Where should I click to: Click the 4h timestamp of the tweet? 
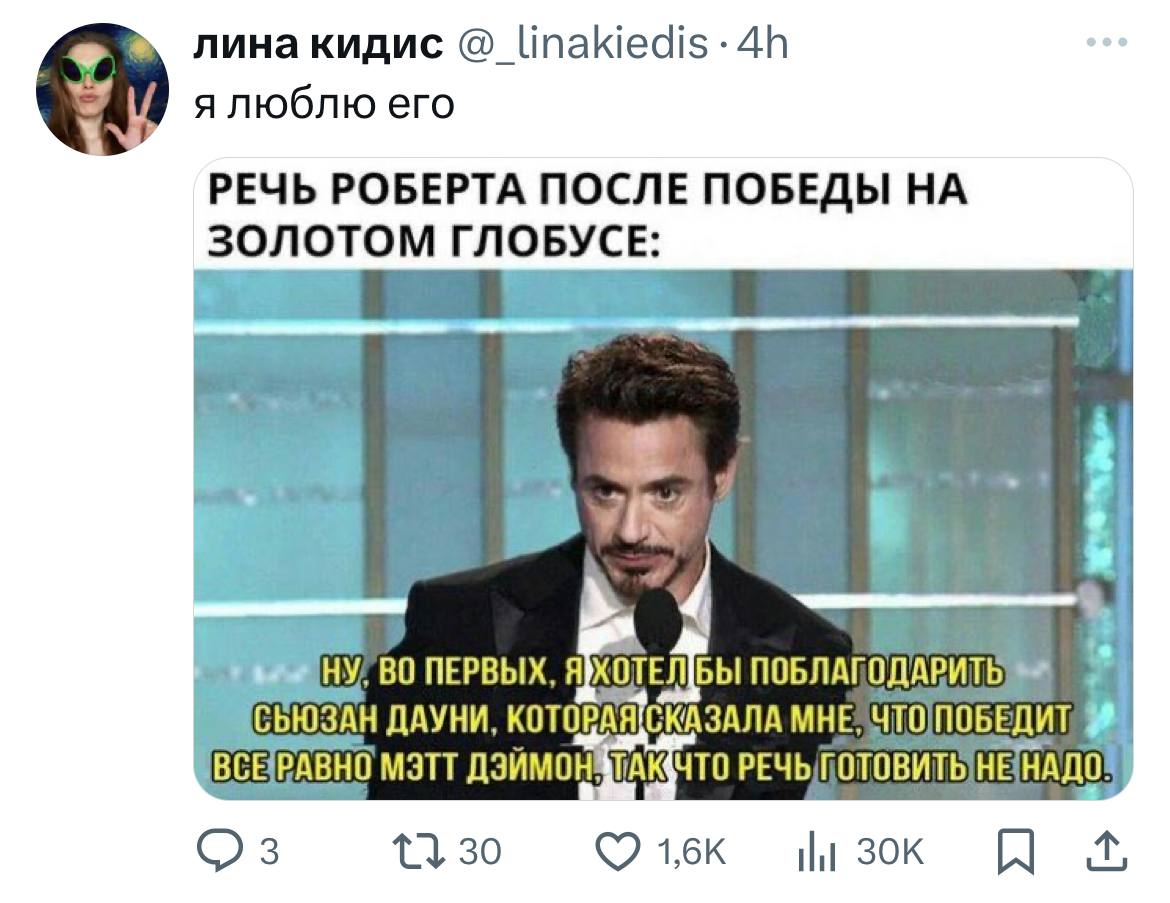[x=763, y=44]
